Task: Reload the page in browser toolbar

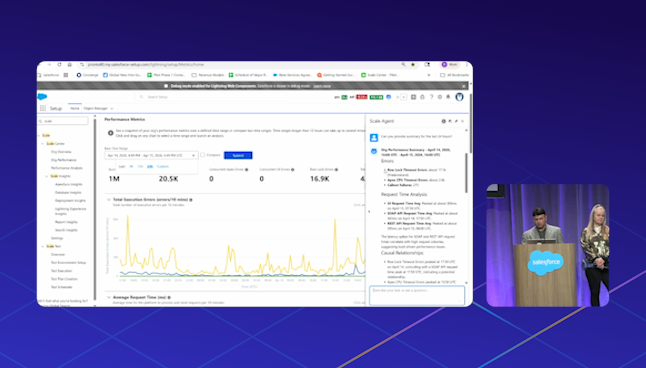Action: tap(59, 65)
